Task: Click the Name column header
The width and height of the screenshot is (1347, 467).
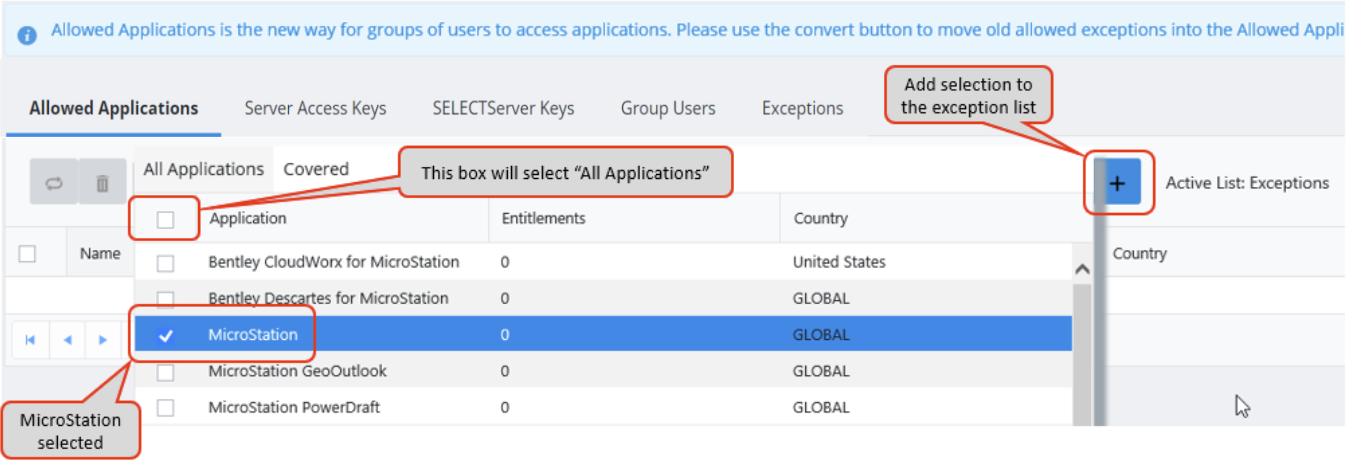Action: coord(100,254)
